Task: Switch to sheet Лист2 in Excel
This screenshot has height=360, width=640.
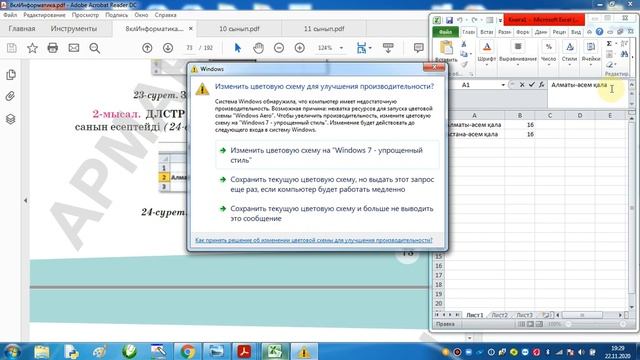Action: pyautogui.click(x=500, y=315)
